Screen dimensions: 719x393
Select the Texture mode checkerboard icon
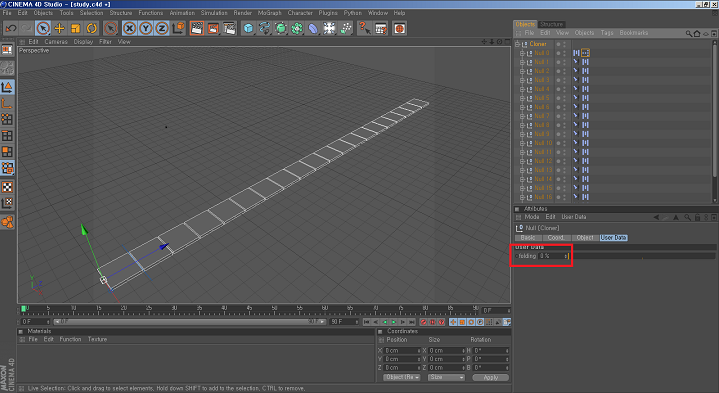tap(7, 187)
